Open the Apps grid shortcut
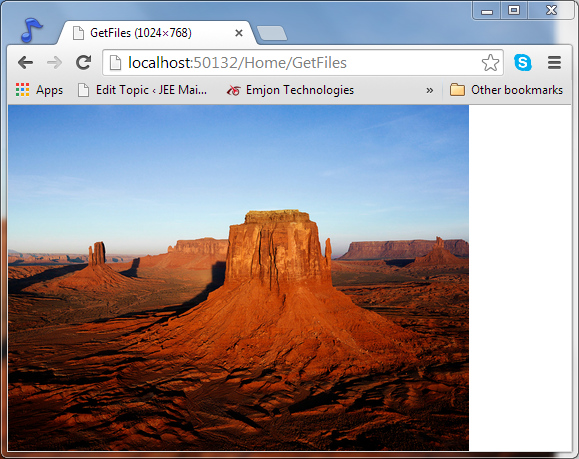Screen dimensions: 579x459 [x=39, y=90]
